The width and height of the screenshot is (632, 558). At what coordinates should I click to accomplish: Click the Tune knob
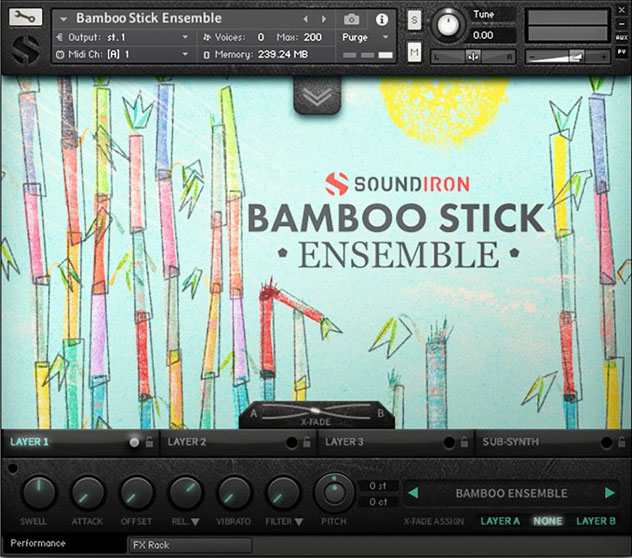tap(448, 20)
